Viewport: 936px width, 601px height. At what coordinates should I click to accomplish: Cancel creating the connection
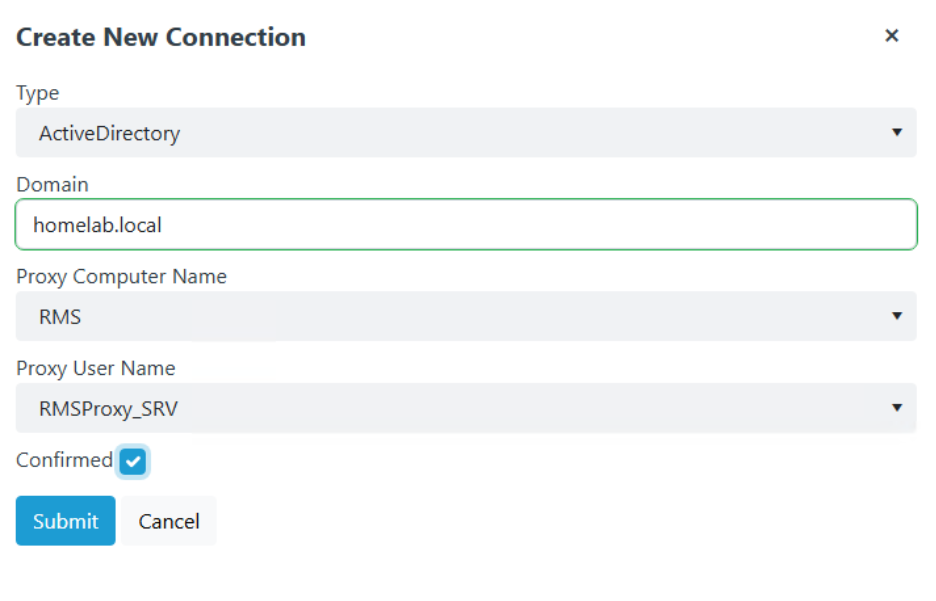(168, 520)
